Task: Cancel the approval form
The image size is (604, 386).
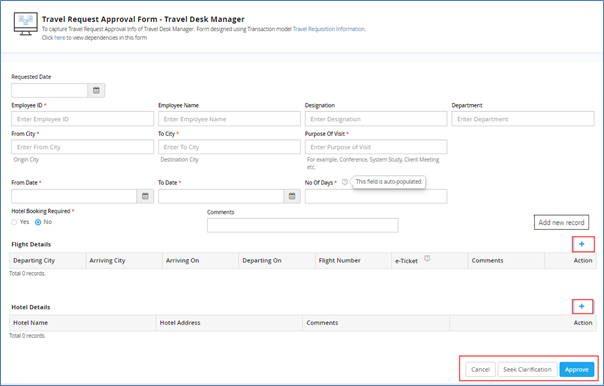Action: tap(480, 369)
